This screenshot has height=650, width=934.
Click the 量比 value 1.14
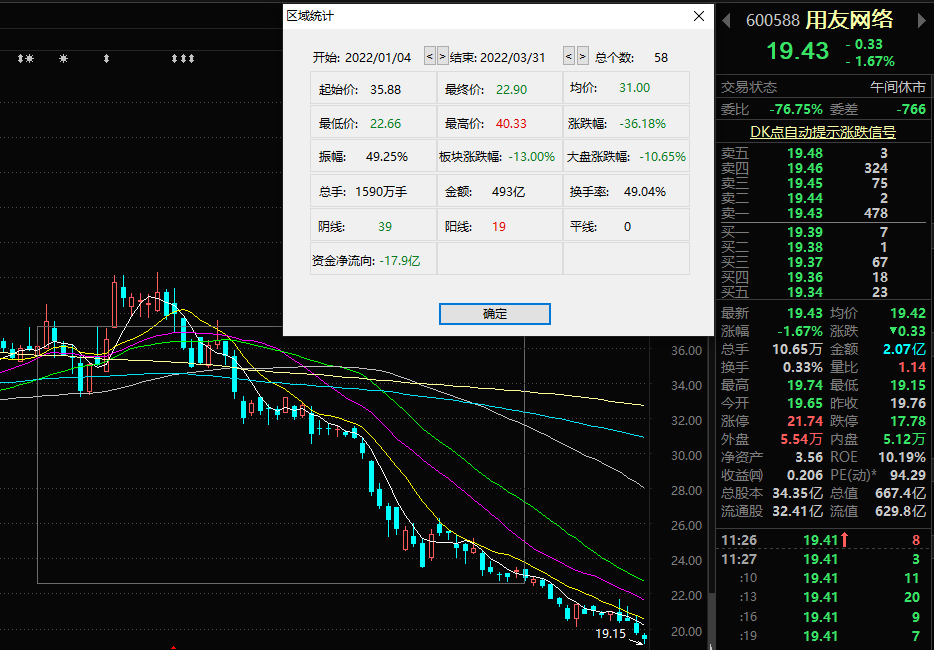click(x=913, y=367)
